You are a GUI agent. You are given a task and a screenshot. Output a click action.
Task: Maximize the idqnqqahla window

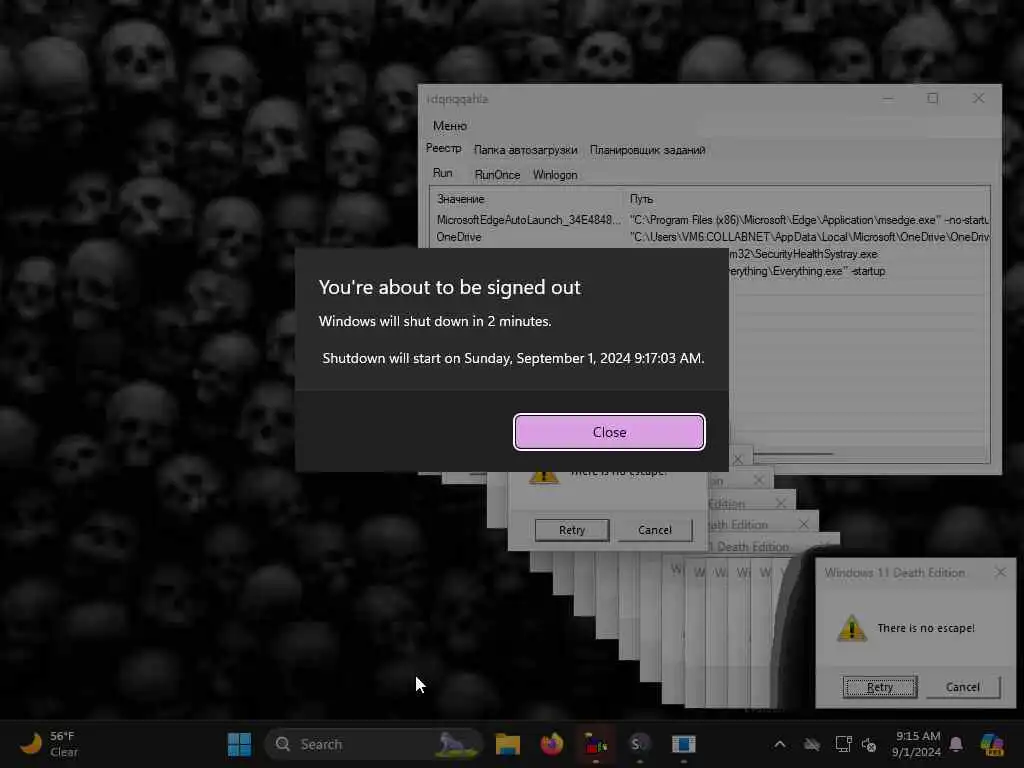933,98
